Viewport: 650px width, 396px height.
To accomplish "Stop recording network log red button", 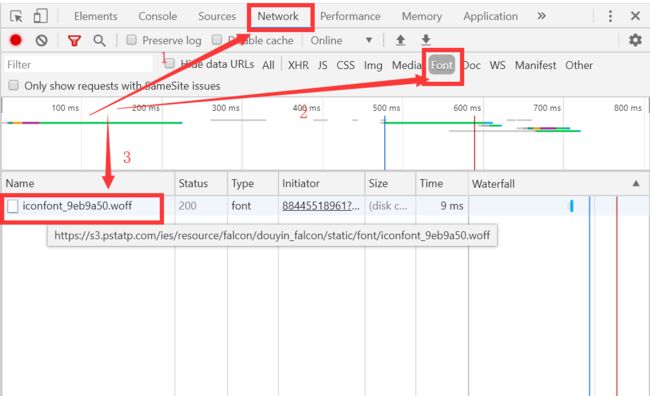I will tap(16, 40).
